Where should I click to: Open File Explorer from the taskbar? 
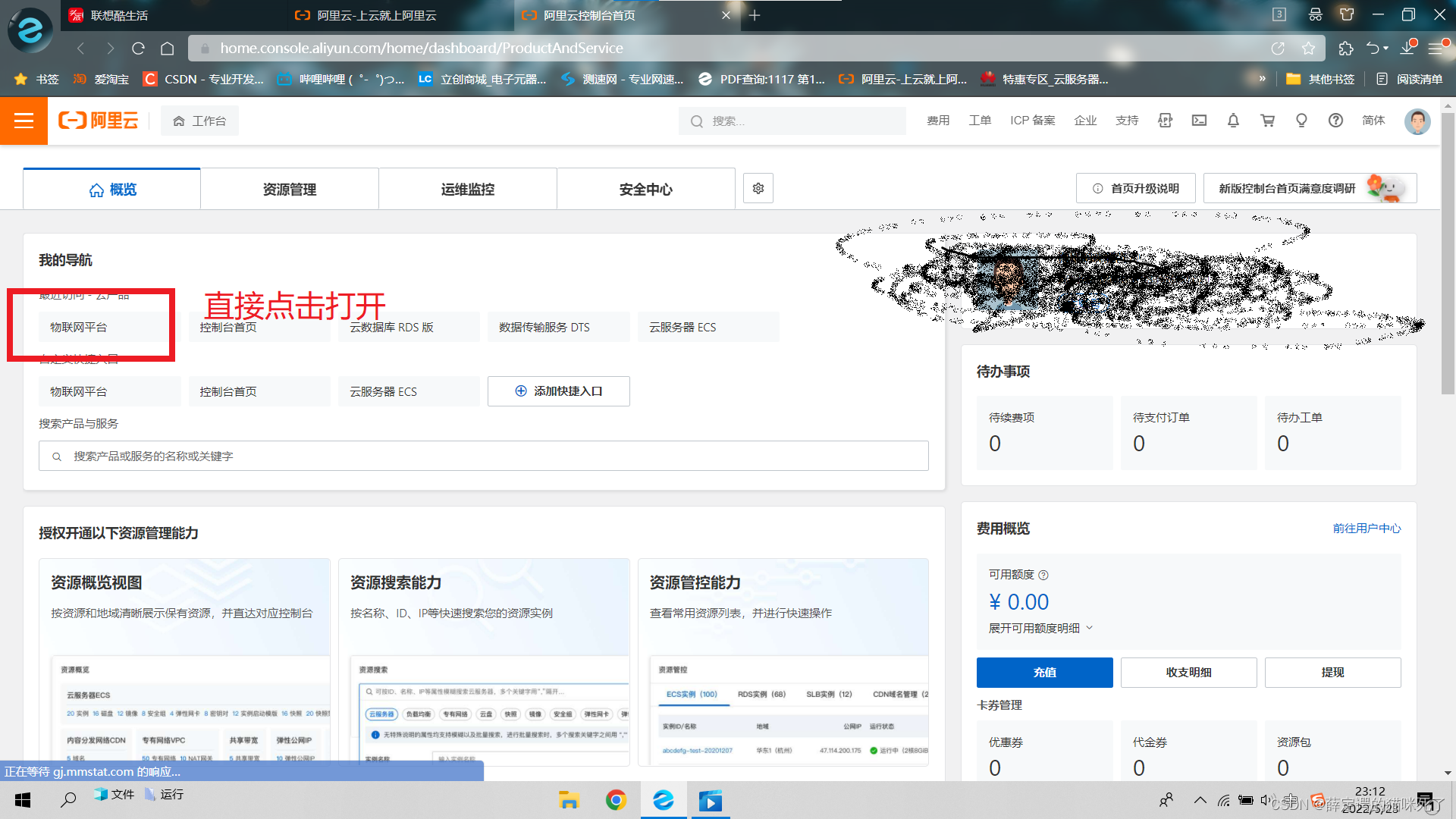coord(569,800)
